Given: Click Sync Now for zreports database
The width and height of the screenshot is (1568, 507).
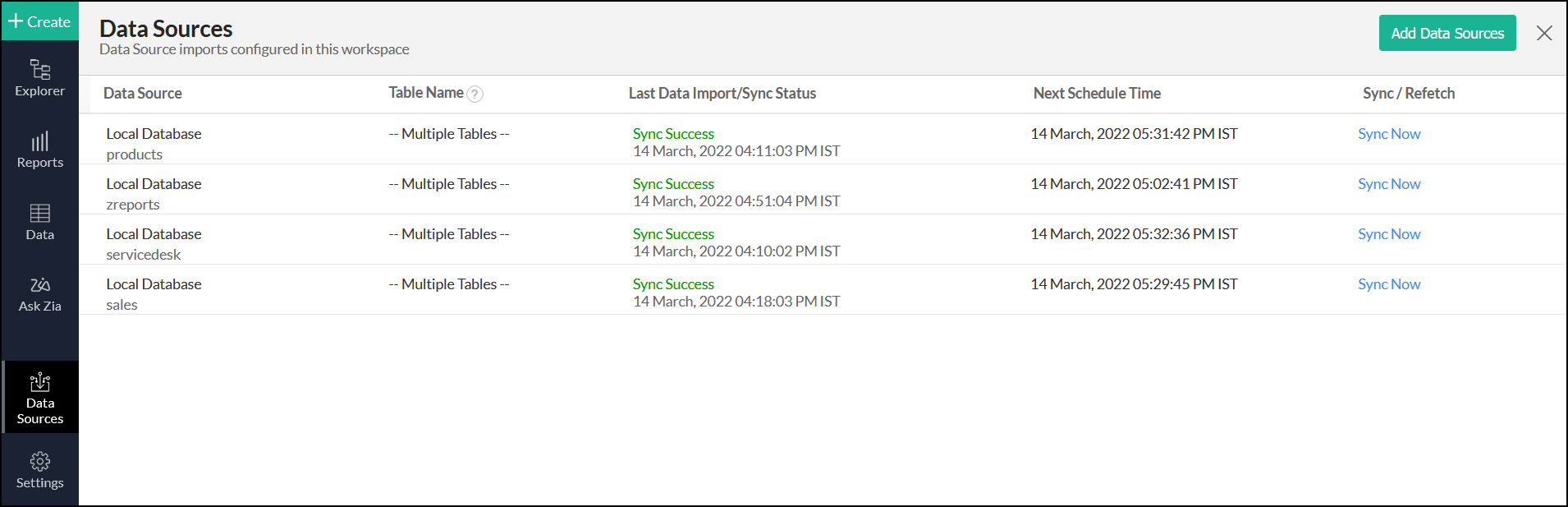Looking at the screenshot, I should (x=1388, y=184).
